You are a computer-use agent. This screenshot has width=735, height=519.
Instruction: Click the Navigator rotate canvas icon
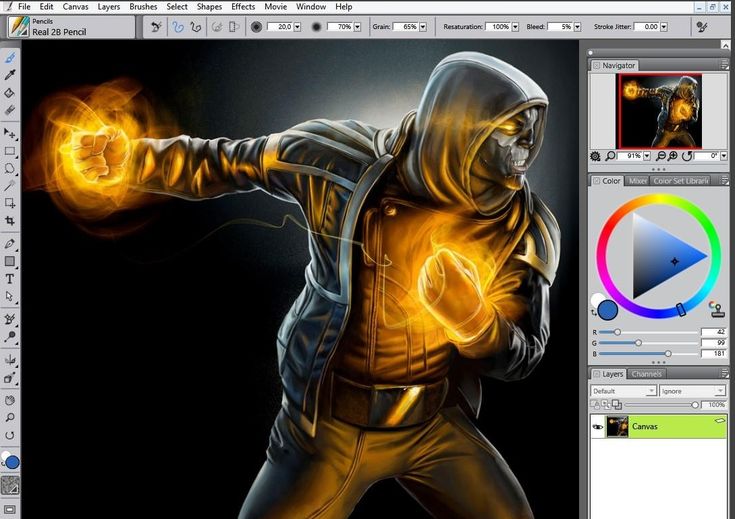coord(687,156)
